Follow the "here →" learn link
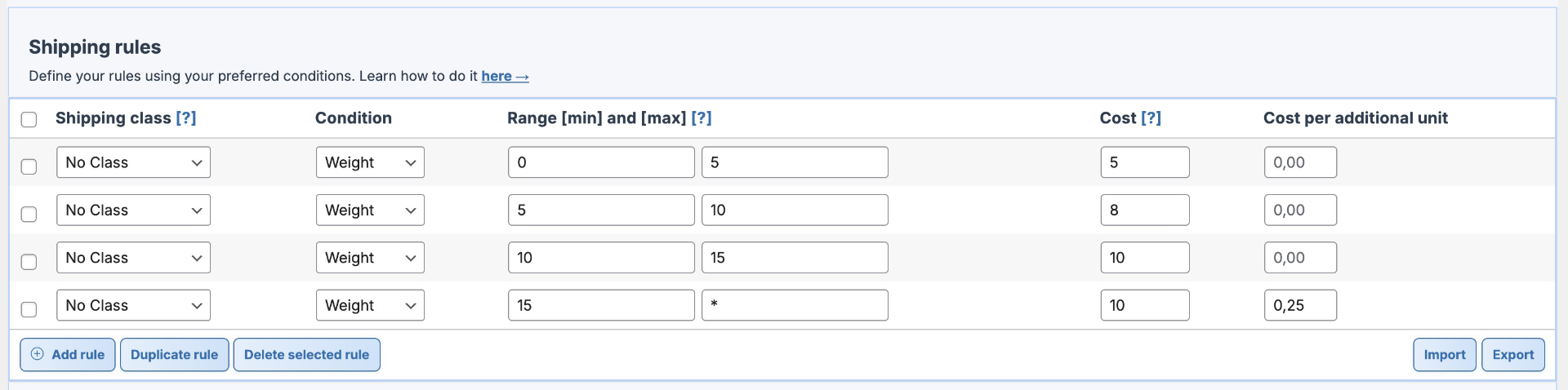 tap(505, 76)
